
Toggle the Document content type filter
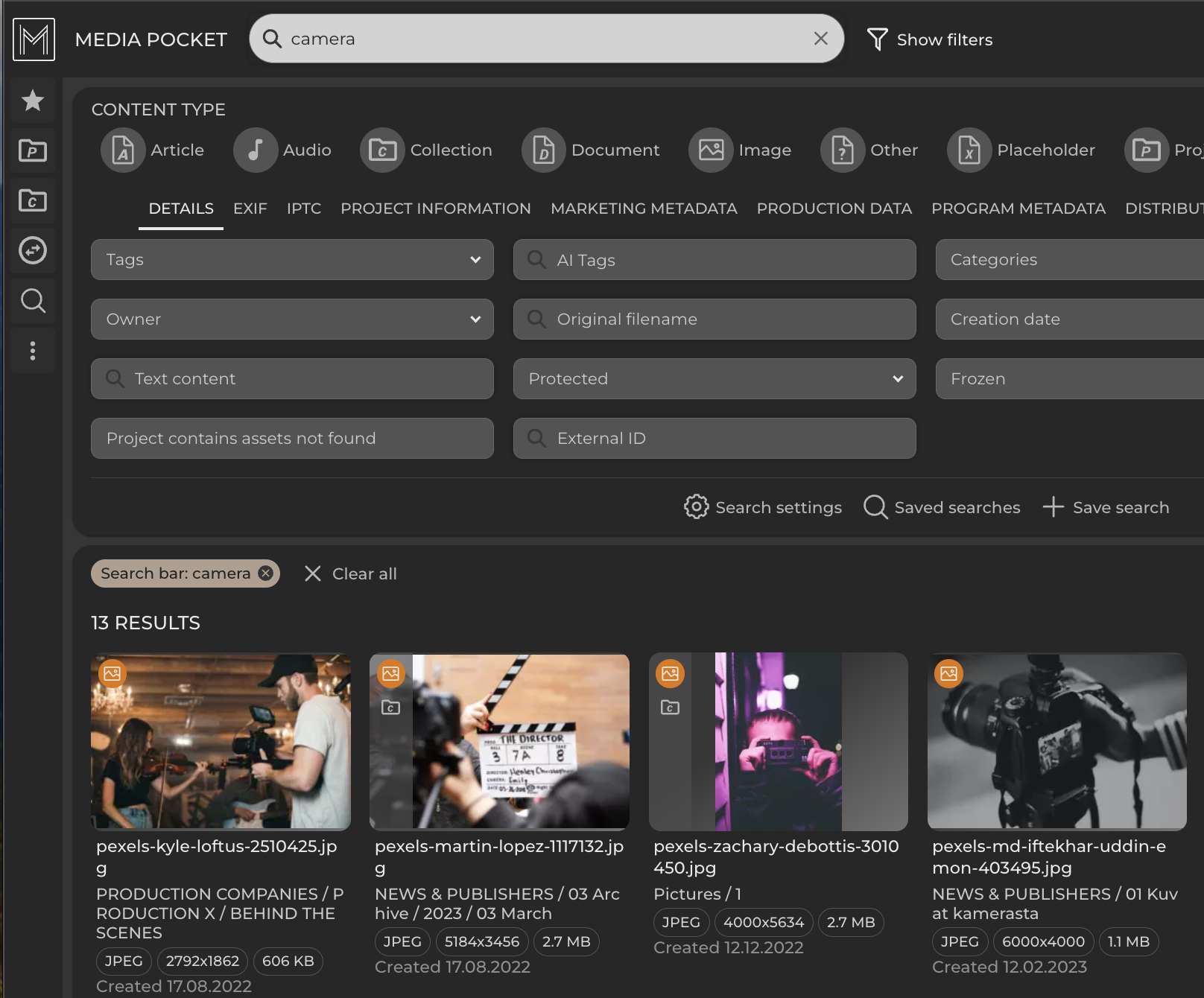coord(591,150)
